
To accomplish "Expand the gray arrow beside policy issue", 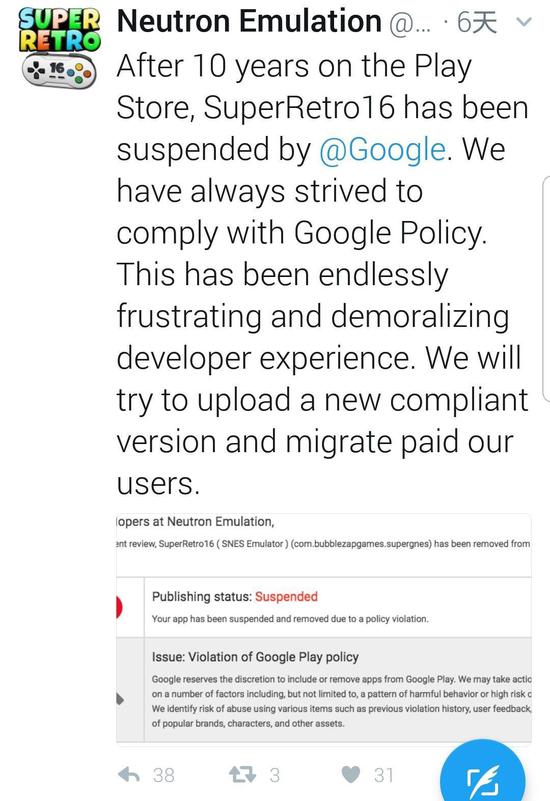I will [120, 699].
